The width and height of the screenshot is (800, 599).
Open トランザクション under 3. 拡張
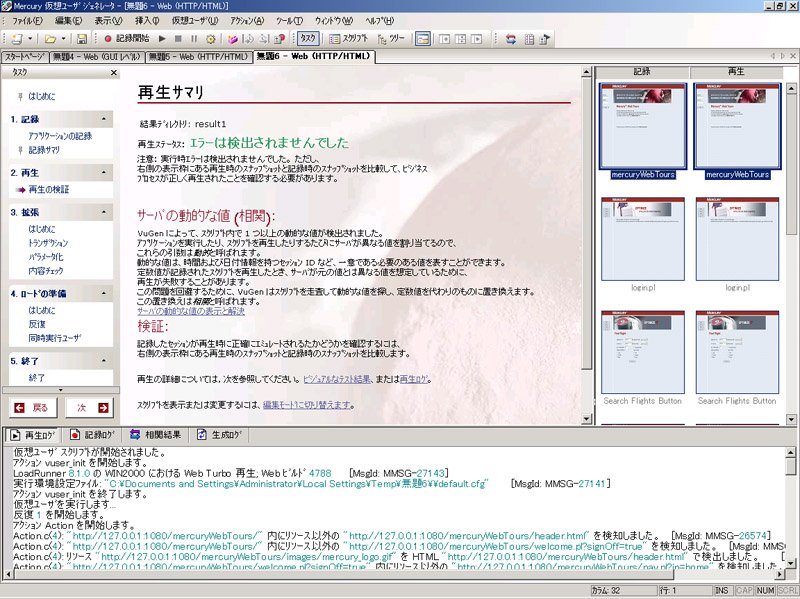[48, 243]
